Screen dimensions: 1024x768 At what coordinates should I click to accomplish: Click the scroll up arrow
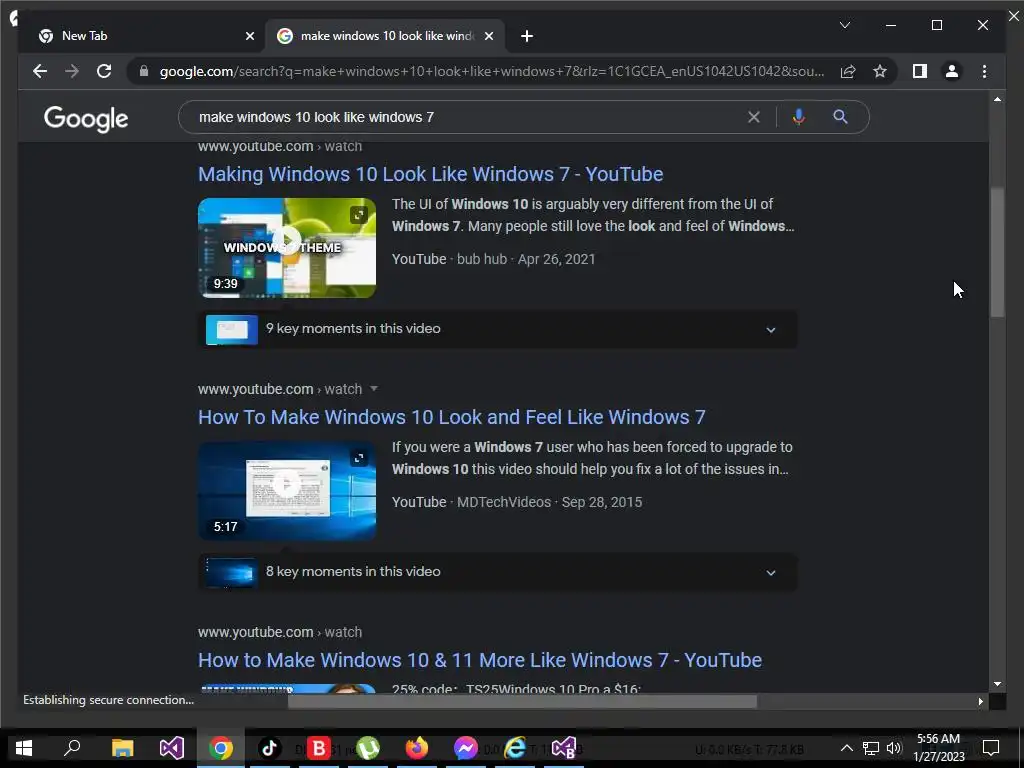click(x=997, y=99)
